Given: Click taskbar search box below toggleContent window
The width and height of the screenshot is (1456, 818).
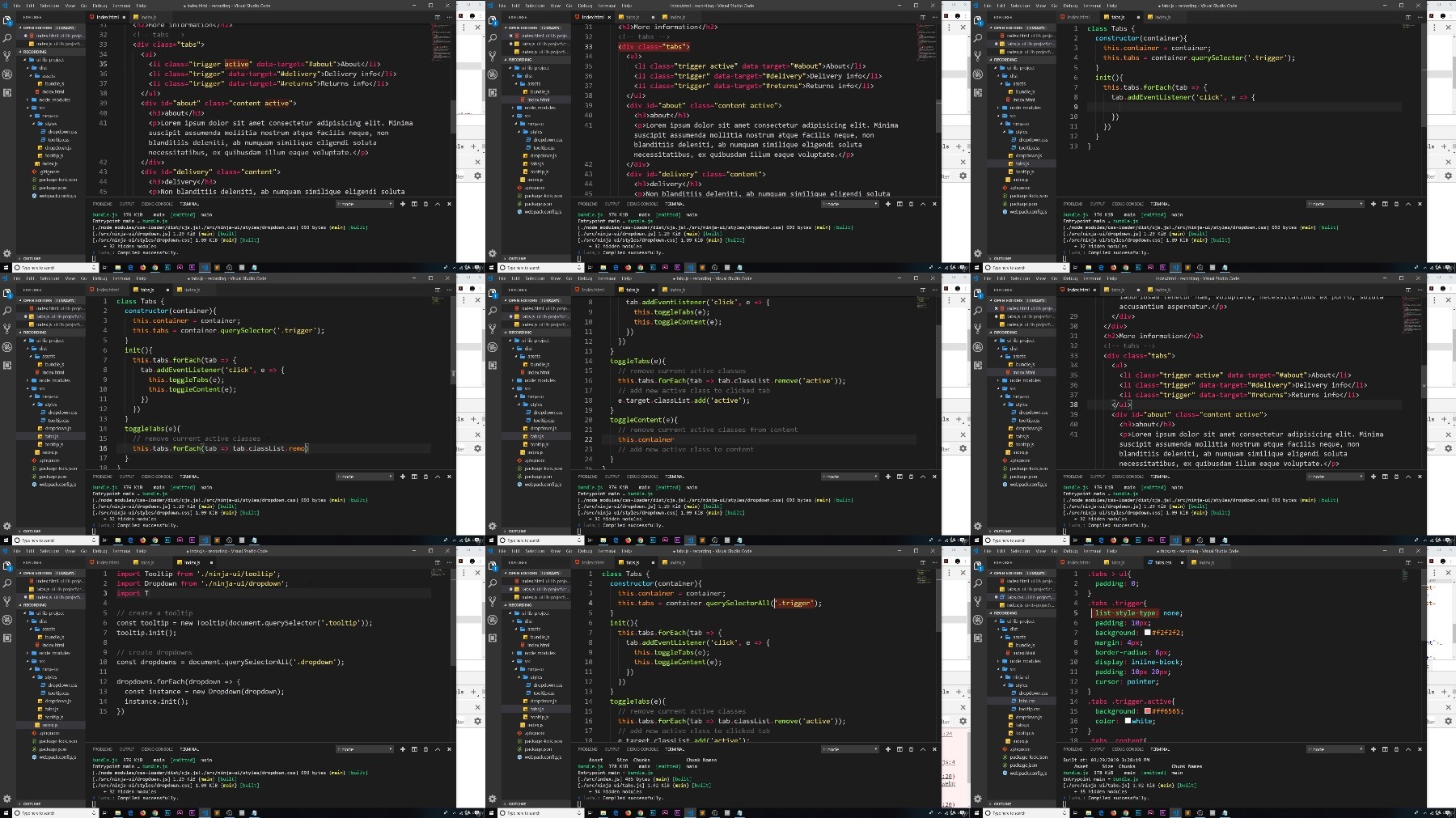Looking at the screenshot, I should [540, 540].
